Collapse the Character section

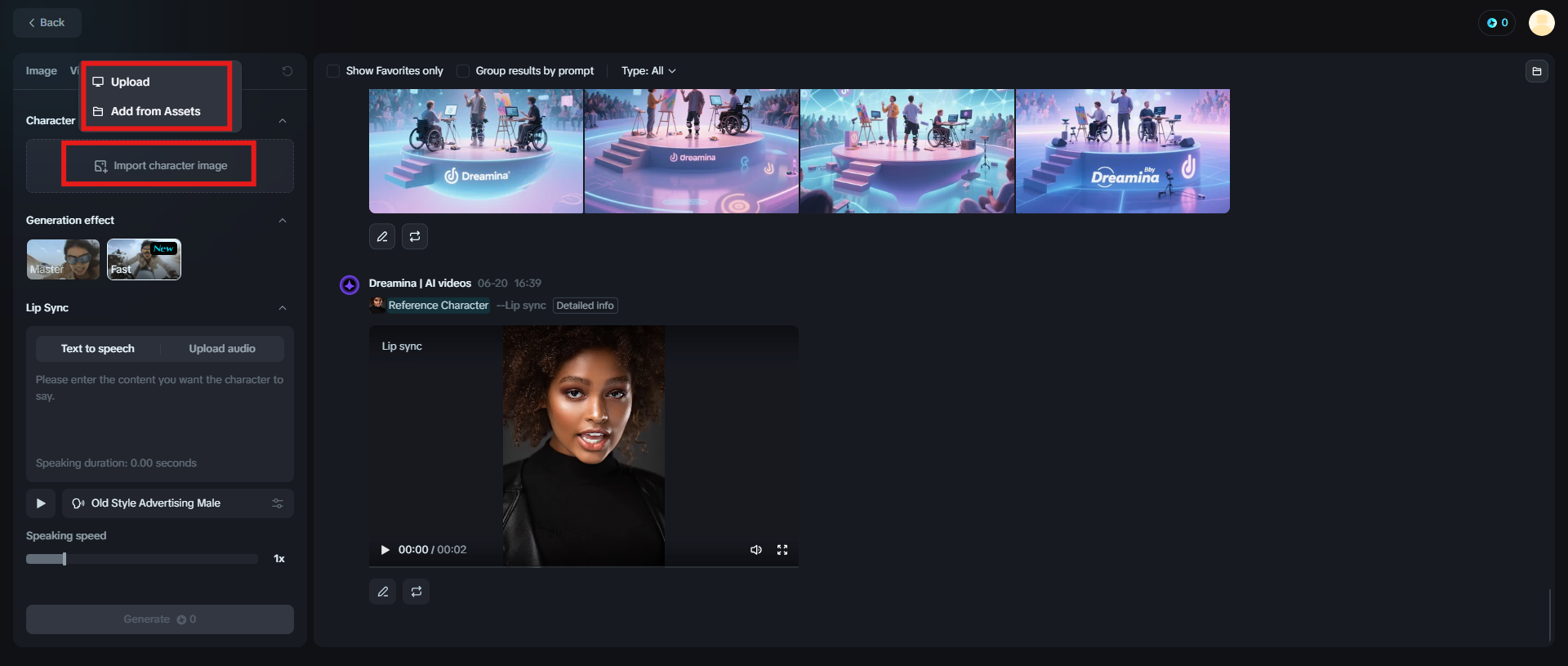(x=283, y=121)
